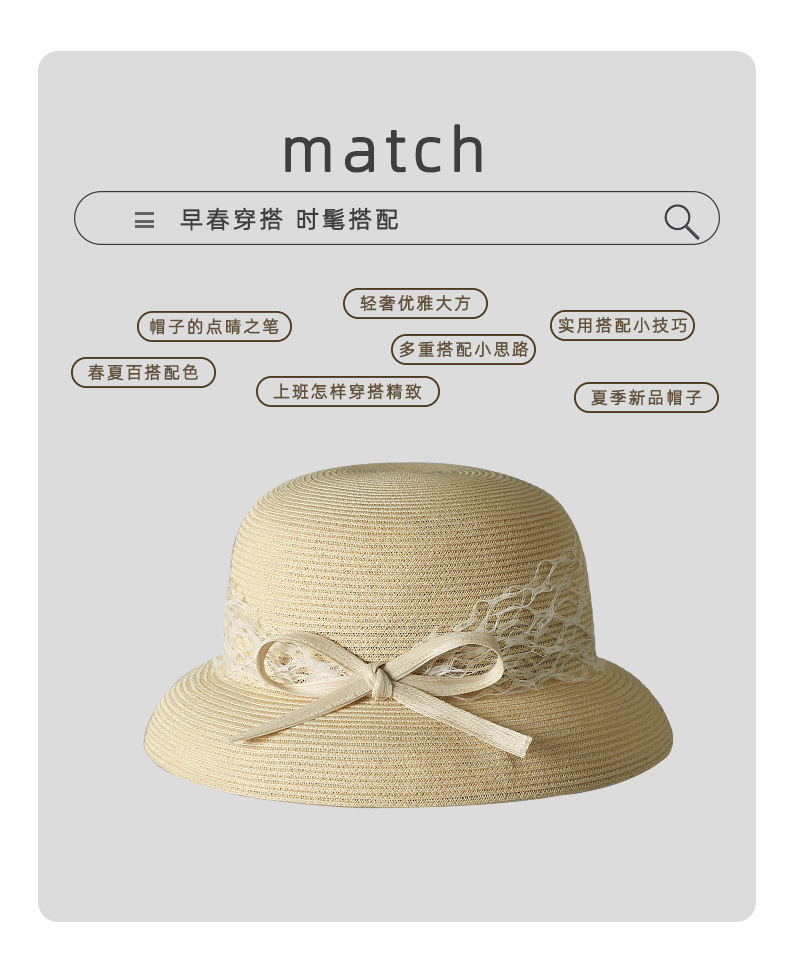The height and width of the screenshot is (955, 790).
Task: Click the magnifying glass search icon
Action: 682,221
